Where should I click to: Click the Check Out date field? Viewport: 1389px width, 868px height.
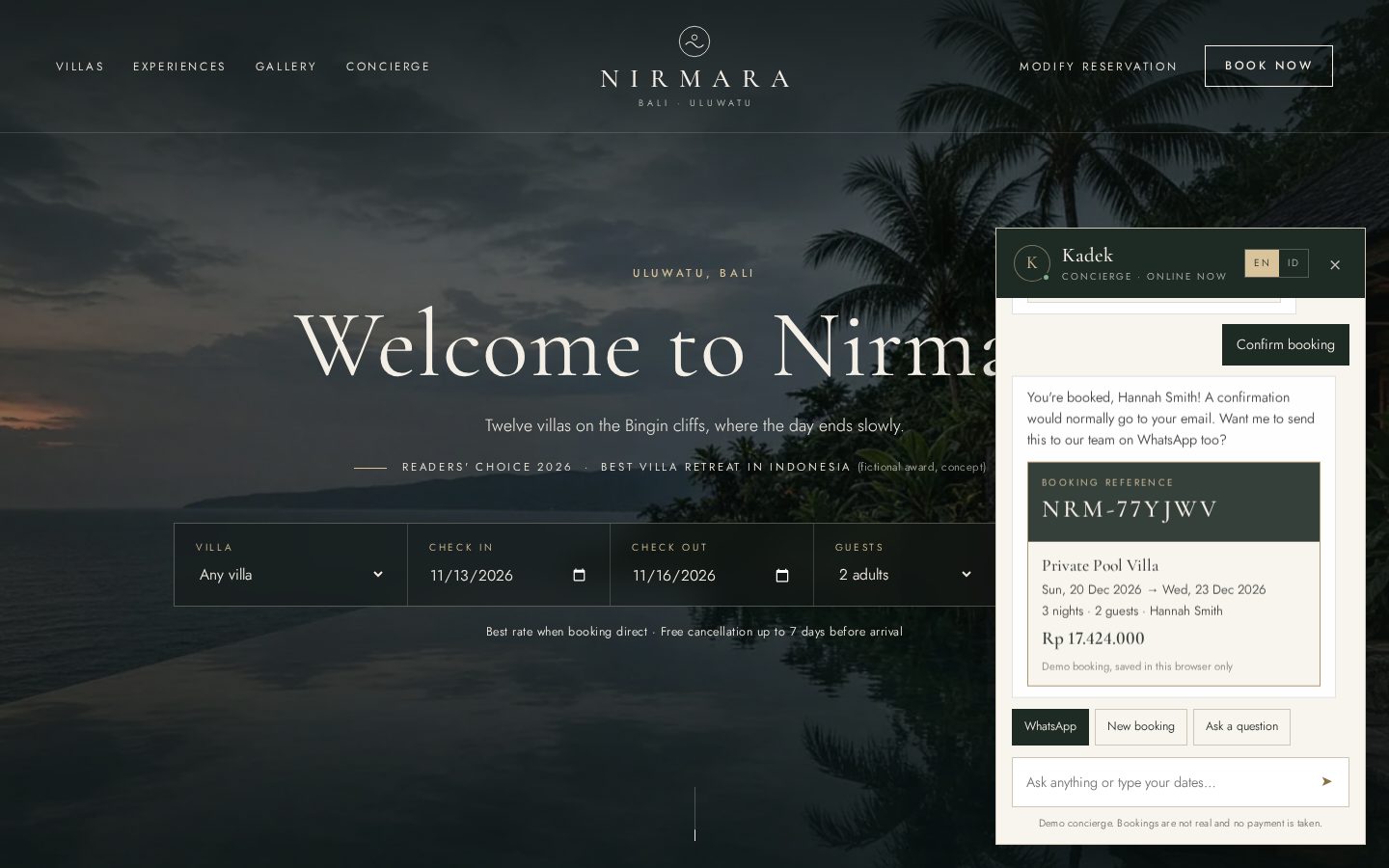click(712, 576)
